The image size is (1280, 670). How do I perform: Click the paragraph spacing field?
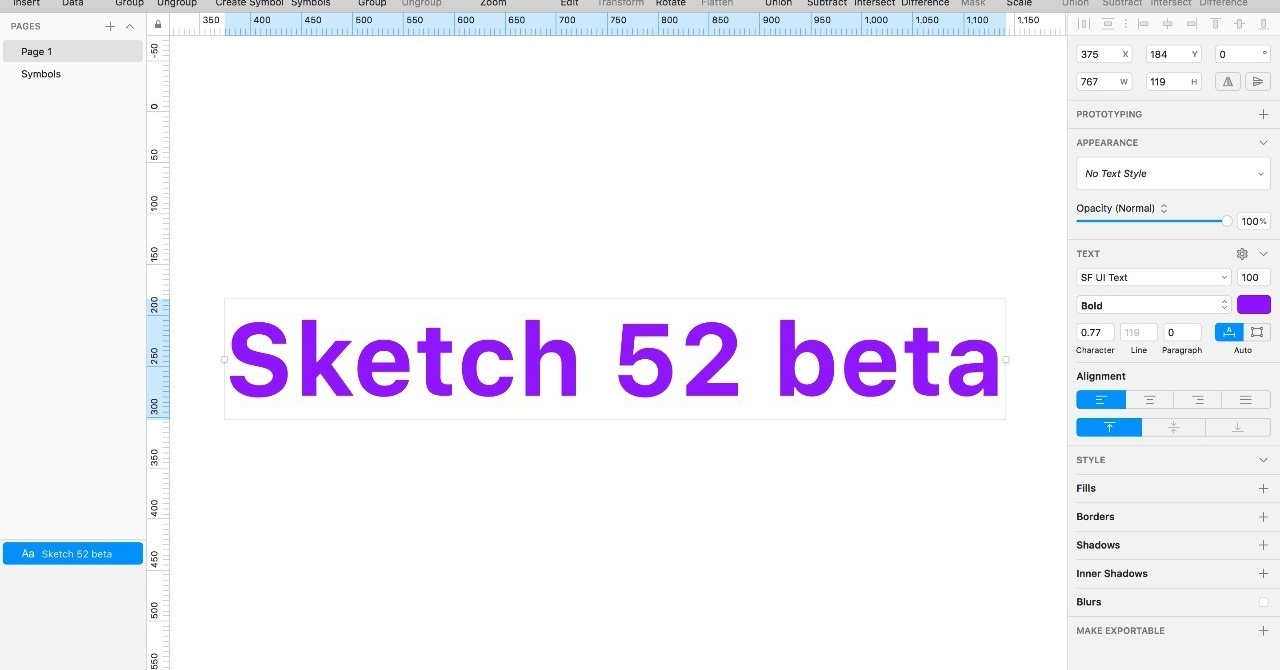pos(1182,333)
